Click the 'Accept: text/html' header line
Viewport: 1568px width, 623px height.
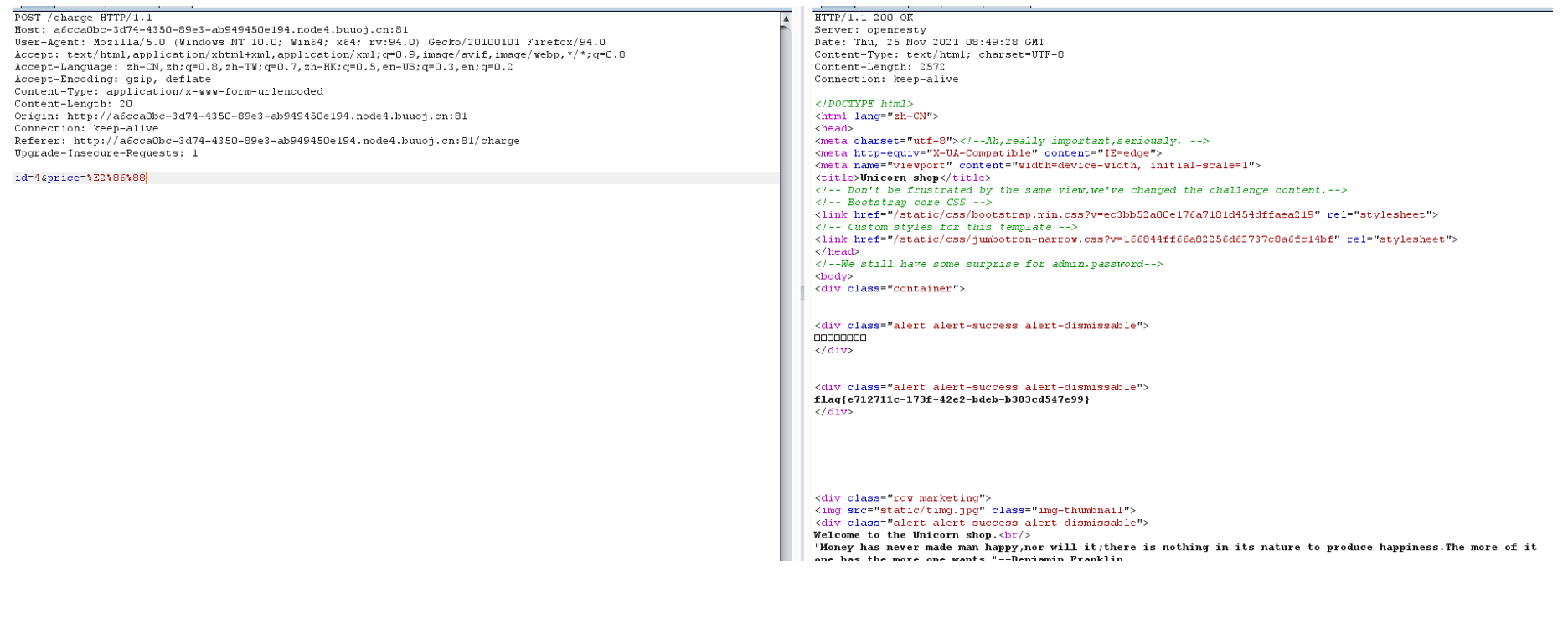[x=319, y=54]
